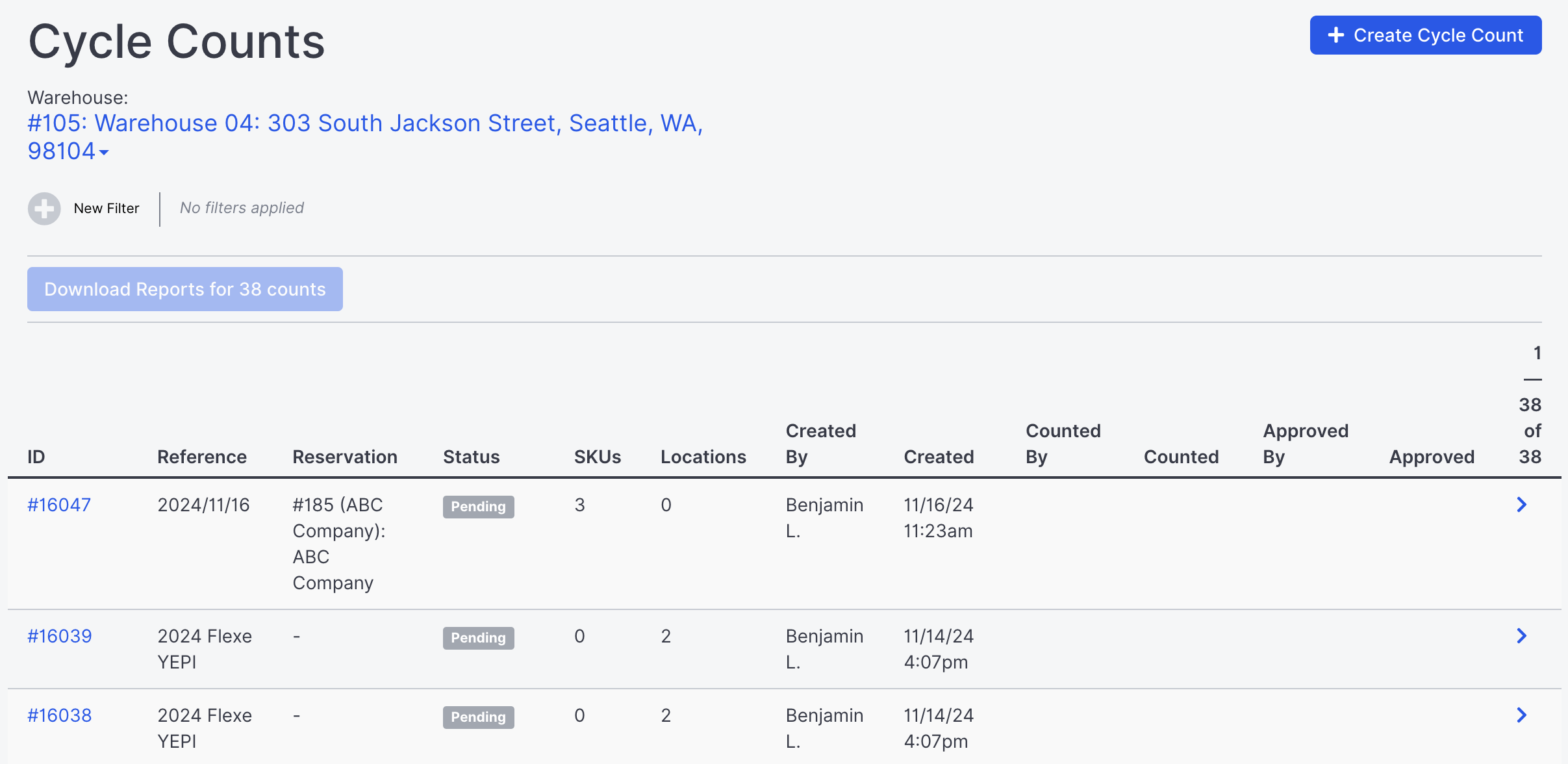This screenshot has height=764, width=1568.
Task: Click Download Reports for 38 counts
Action: (184, 288)
